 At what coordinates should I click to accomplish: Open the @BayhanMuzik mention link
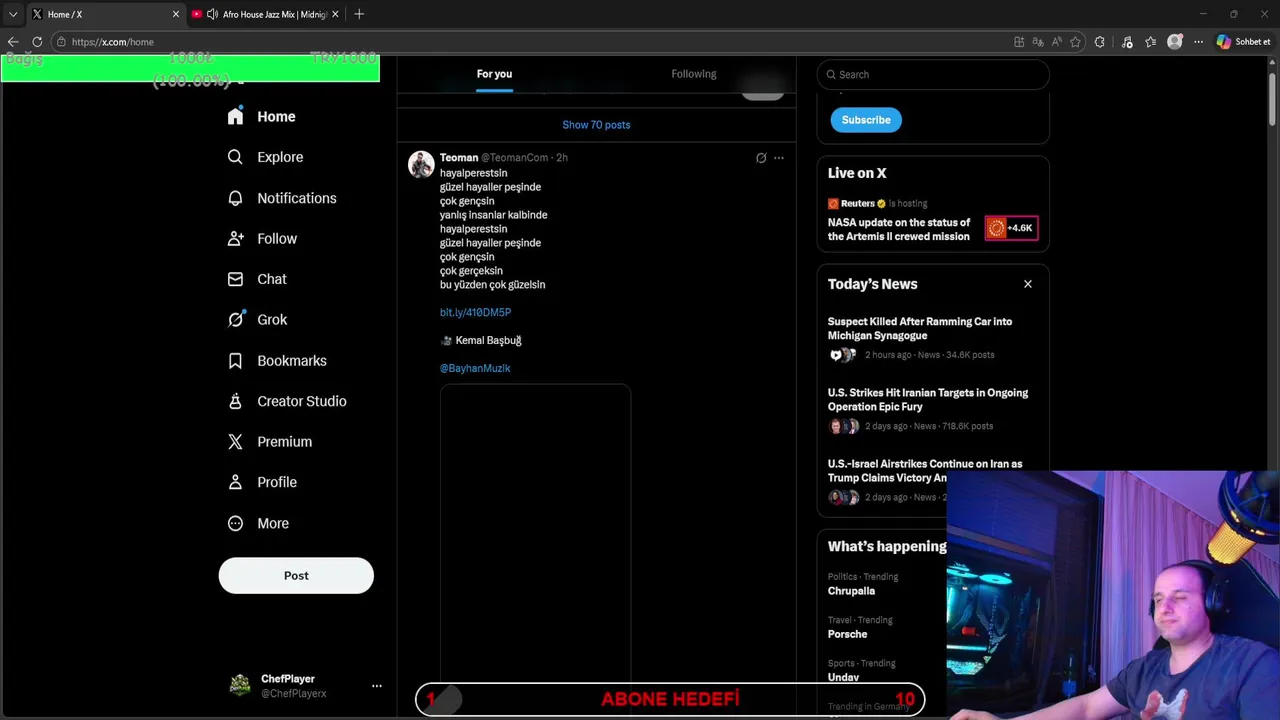pyautogui.click(x=475, y=368)
